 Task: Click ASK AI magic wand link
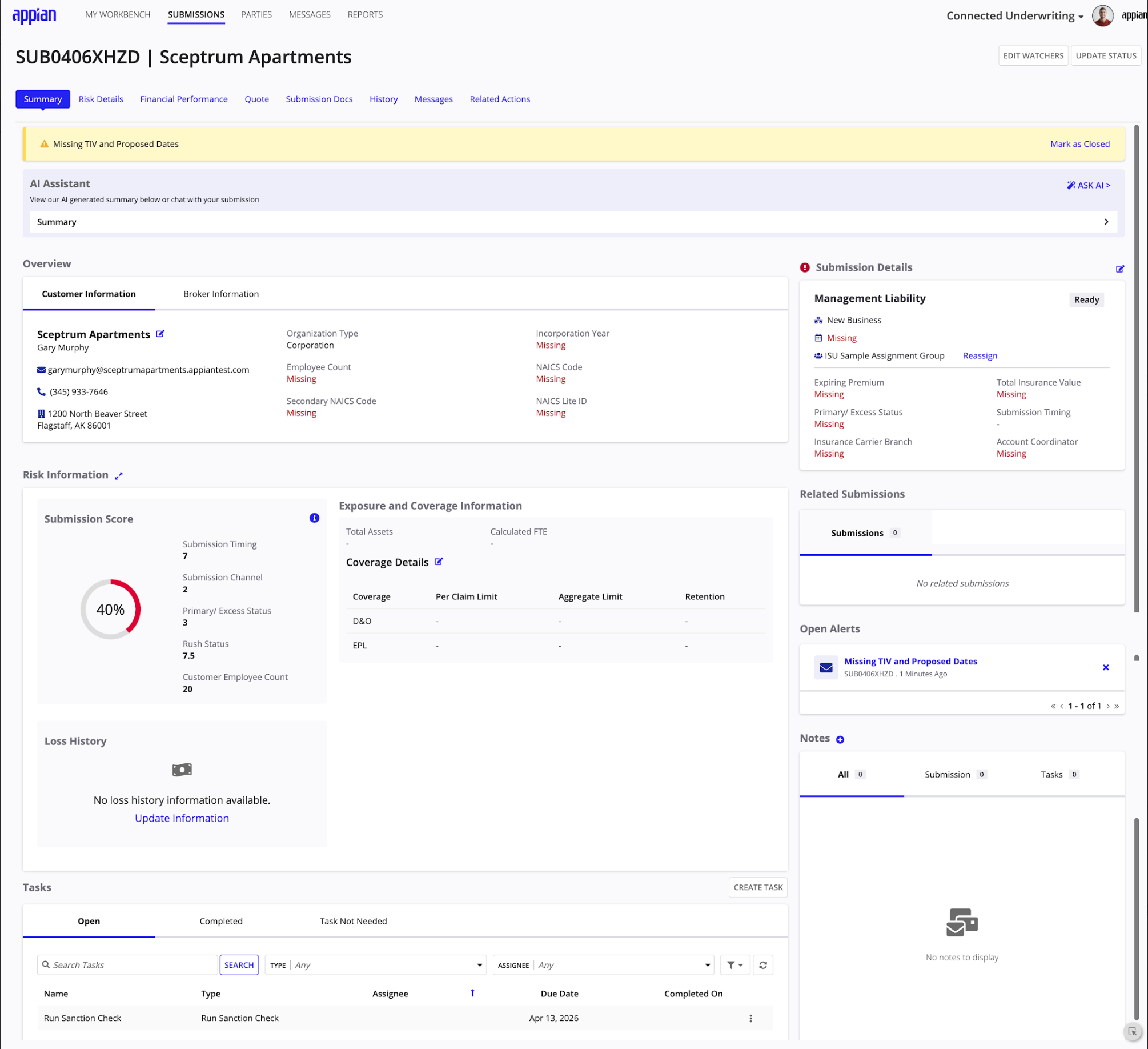click(1088, 185)
